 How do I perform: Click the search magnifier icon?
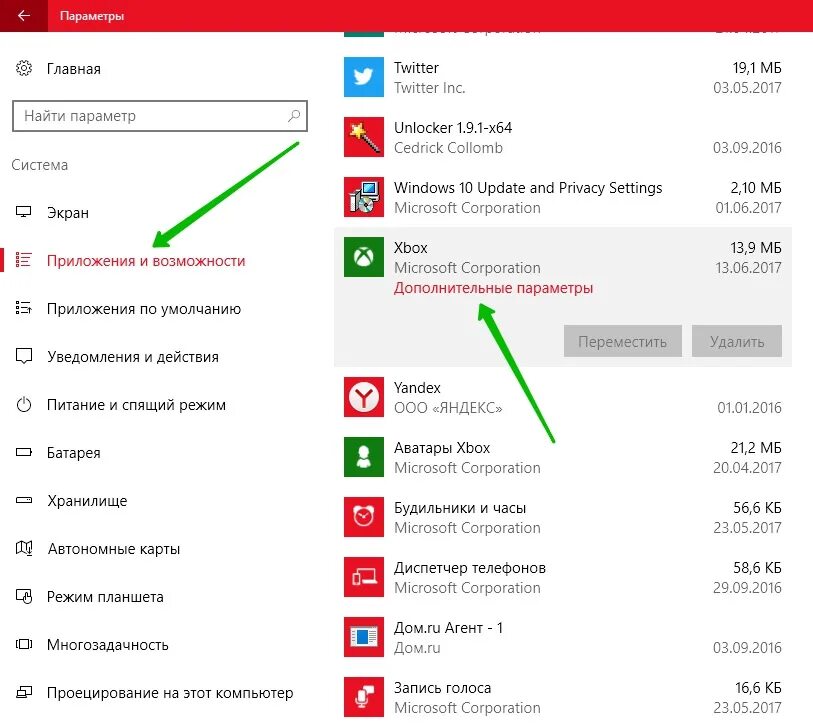click(294, 115)
